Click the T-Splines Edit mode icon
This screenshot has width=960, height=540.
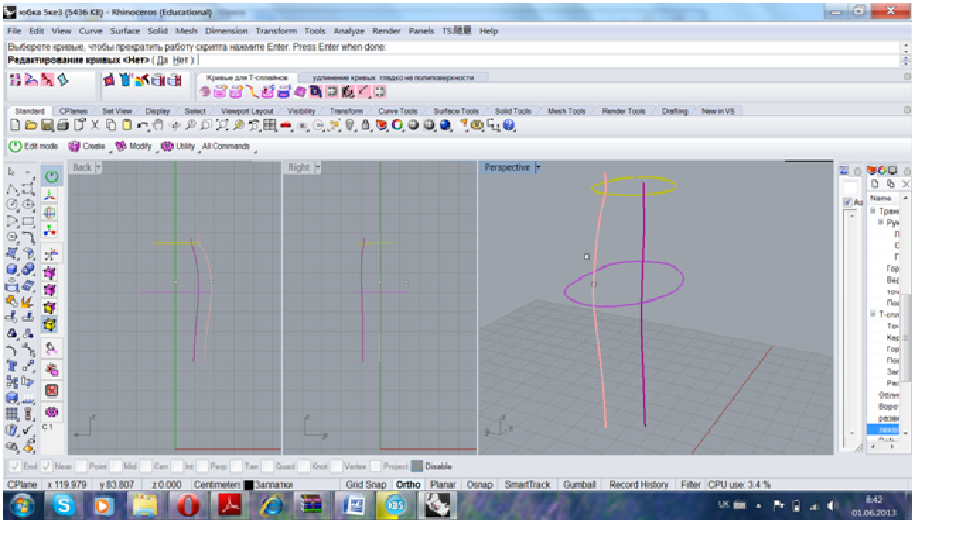point(15,146)
